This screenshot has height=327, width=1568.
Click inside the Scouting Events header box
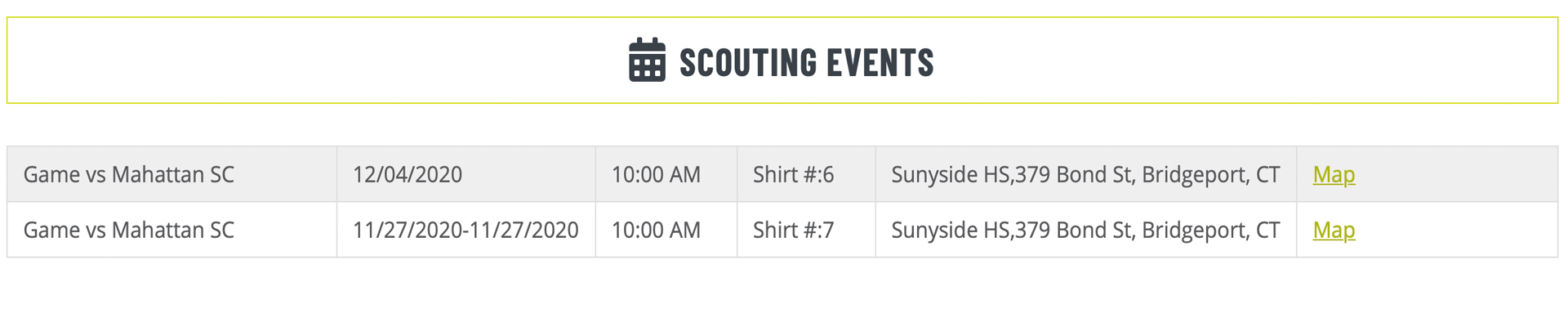coord(782,60)
